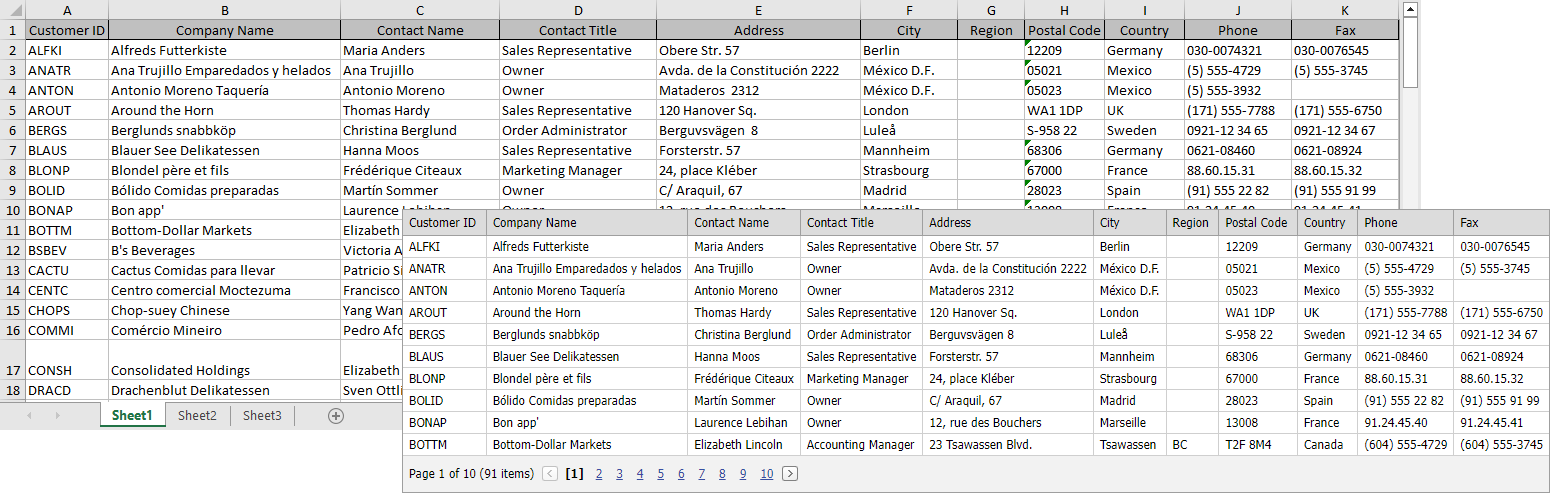Click the spreadsheet scrollbar up arrow
This screenshot has height=493, width=1550.
(1410, 9)
